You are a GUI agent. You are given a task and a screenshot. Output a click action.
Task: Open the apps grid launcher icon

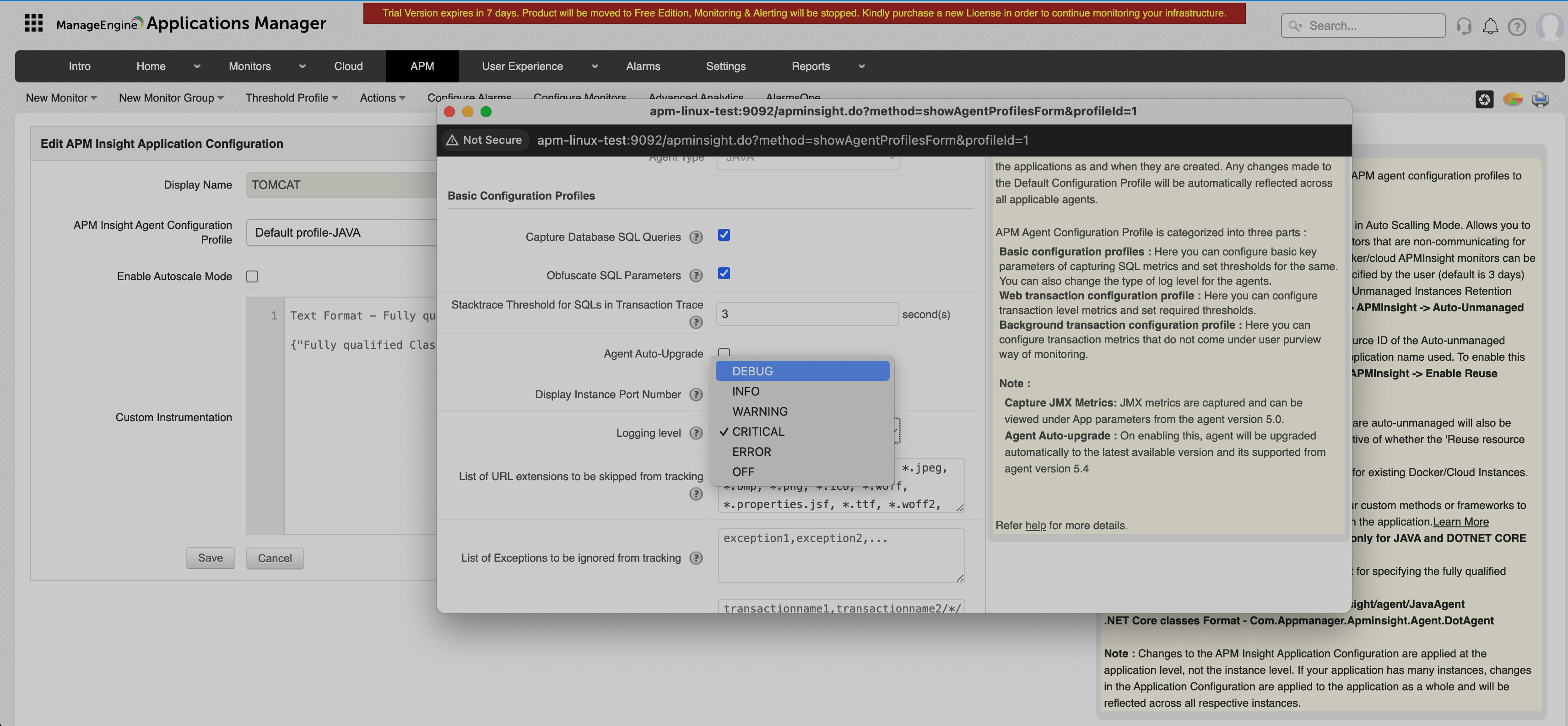(x=33, y=23)
